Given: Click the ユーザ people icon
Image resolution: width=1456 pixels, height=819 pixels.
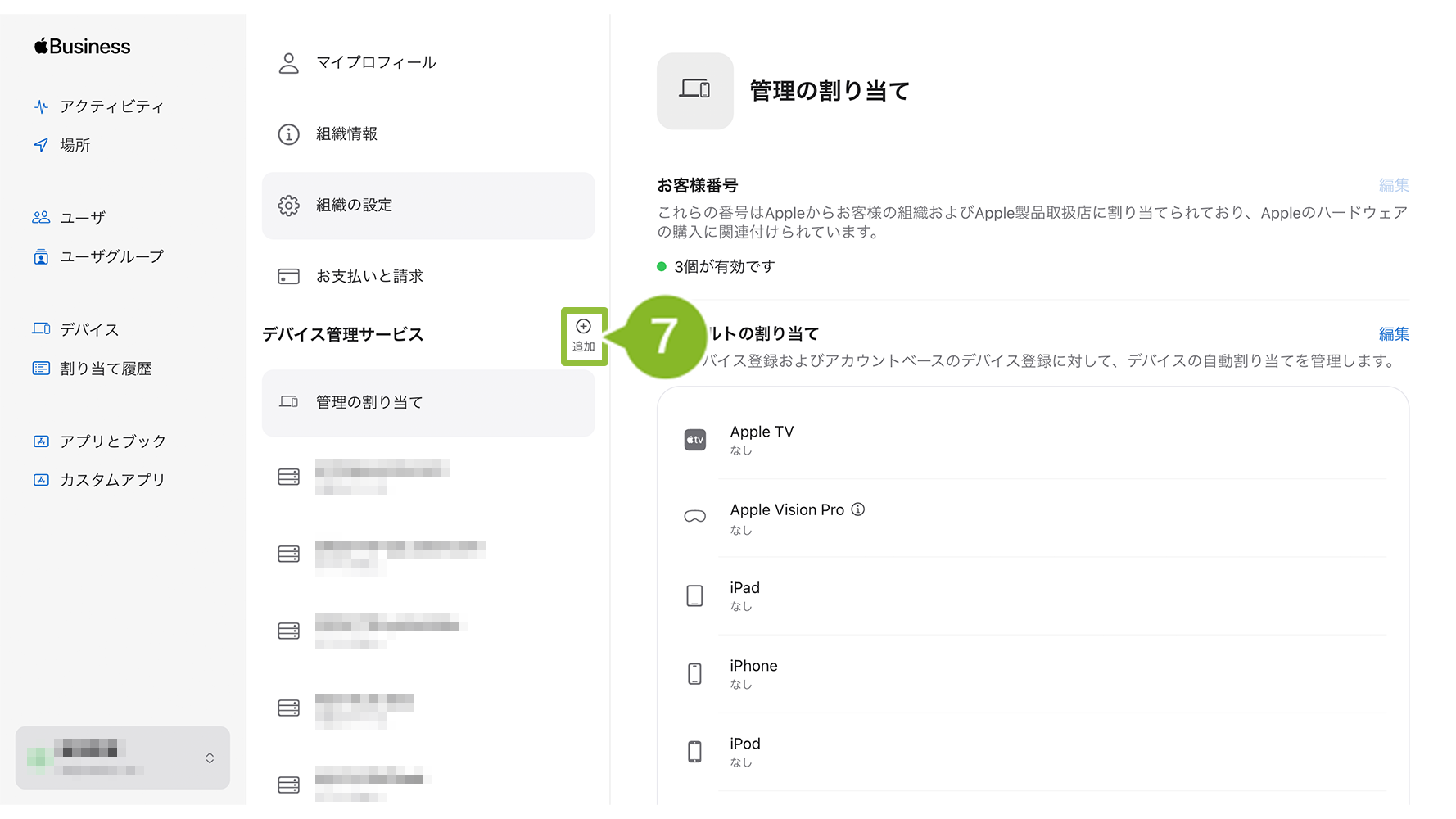Looking at the screenshot, I should tap(41, 218).
